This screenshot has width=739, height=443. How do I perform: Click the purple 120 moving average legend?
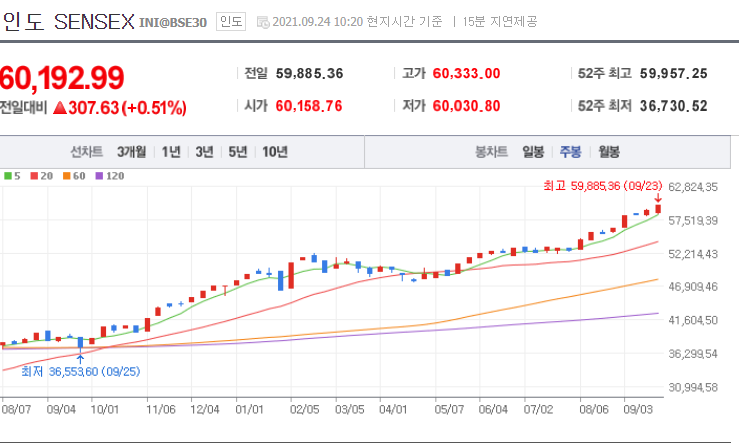click(108, 176)
